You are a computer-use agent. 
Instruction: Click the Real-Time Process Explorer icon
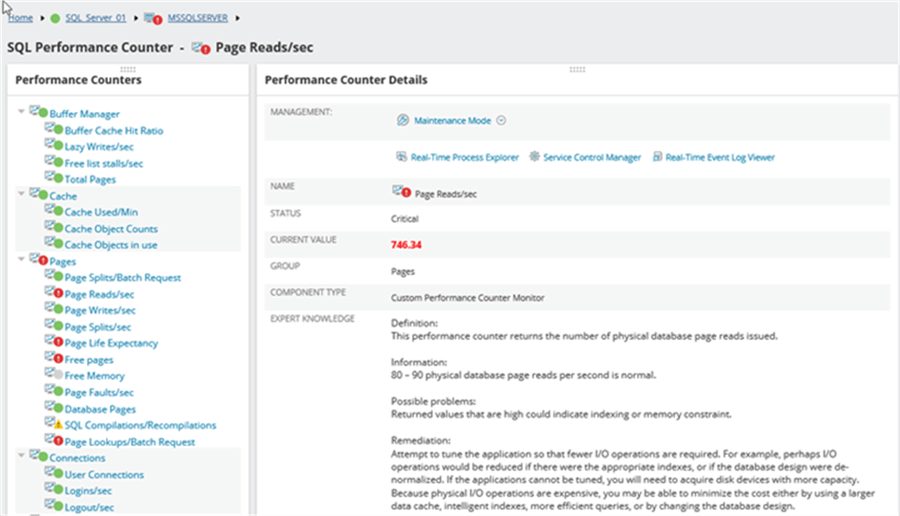coord(401,157)
